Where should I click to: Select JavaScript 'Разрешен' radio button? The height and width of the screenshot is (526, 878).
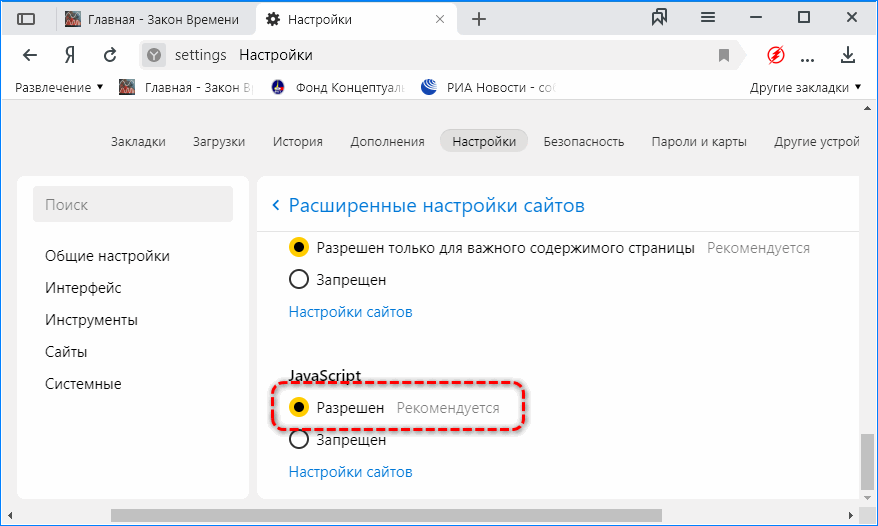(x=298, y=408)
